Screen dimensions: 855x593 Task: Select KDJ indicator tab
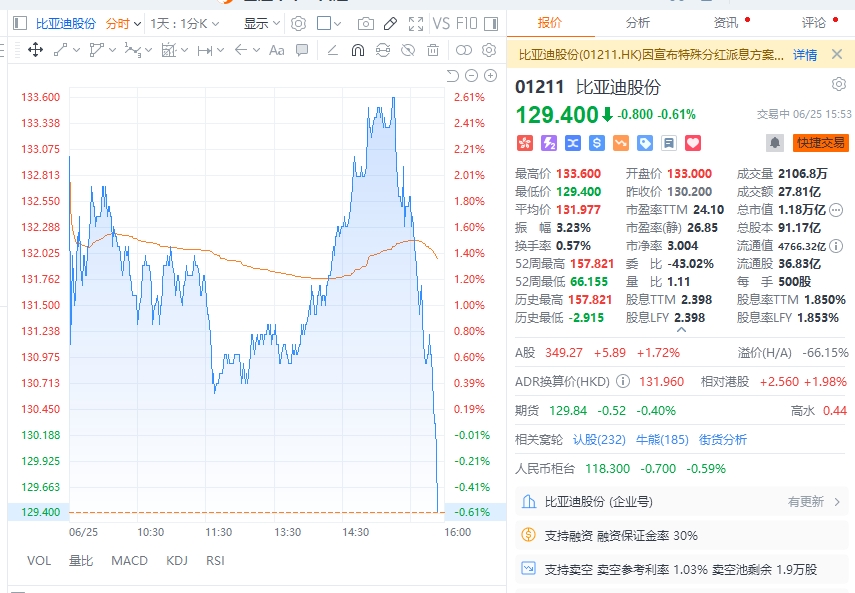177,560
